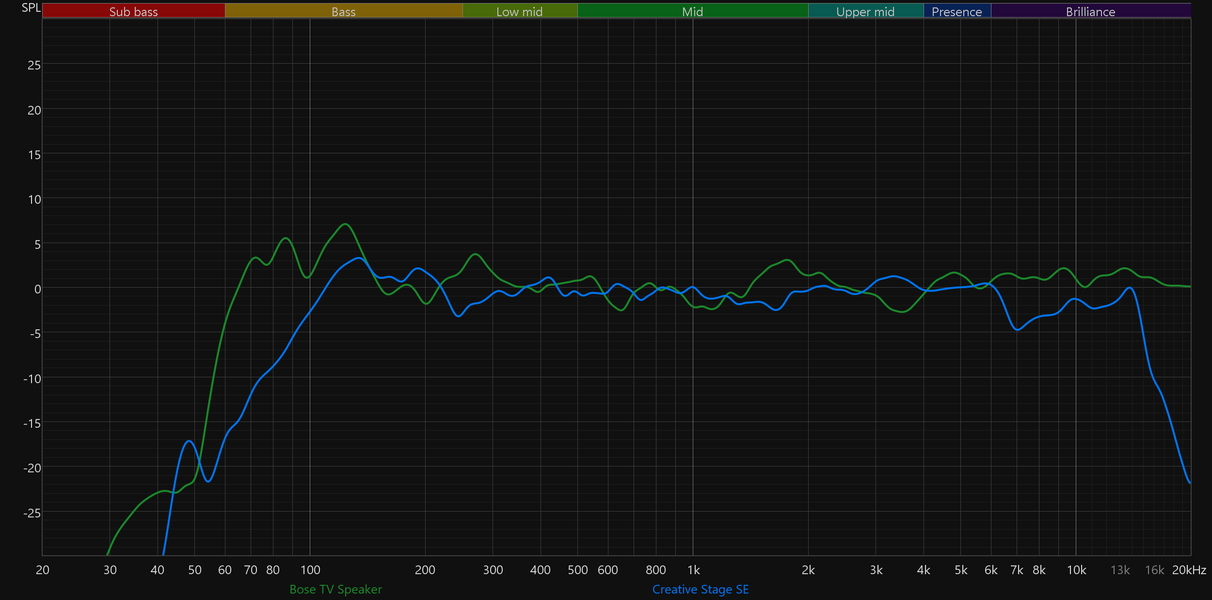Screen dimensions: 1212x600
Task: Toggle the Bose TV Speaker legend label
Action: (x=336, y=589)
